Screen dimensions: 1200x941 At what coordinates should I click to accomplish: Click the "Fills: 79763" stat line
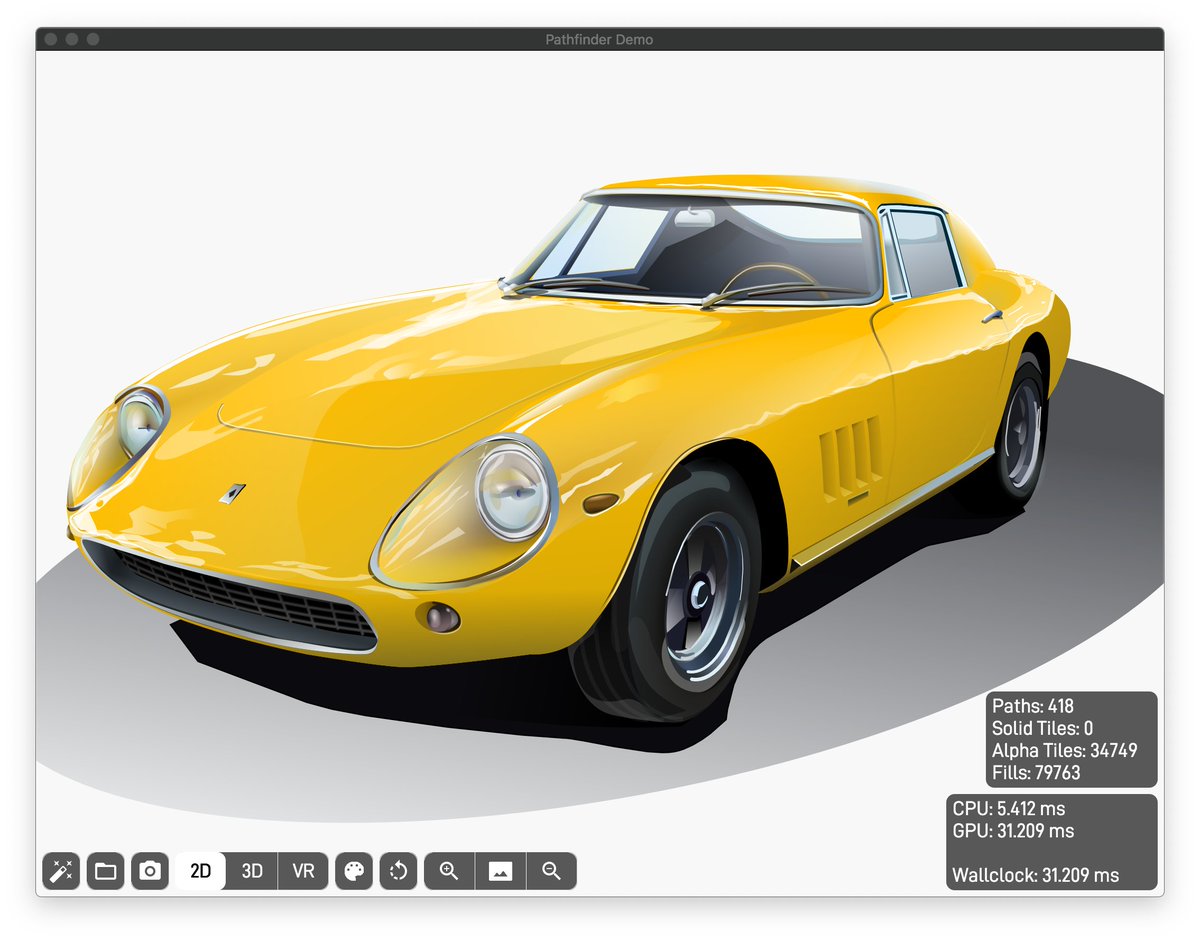(1036, 772)
